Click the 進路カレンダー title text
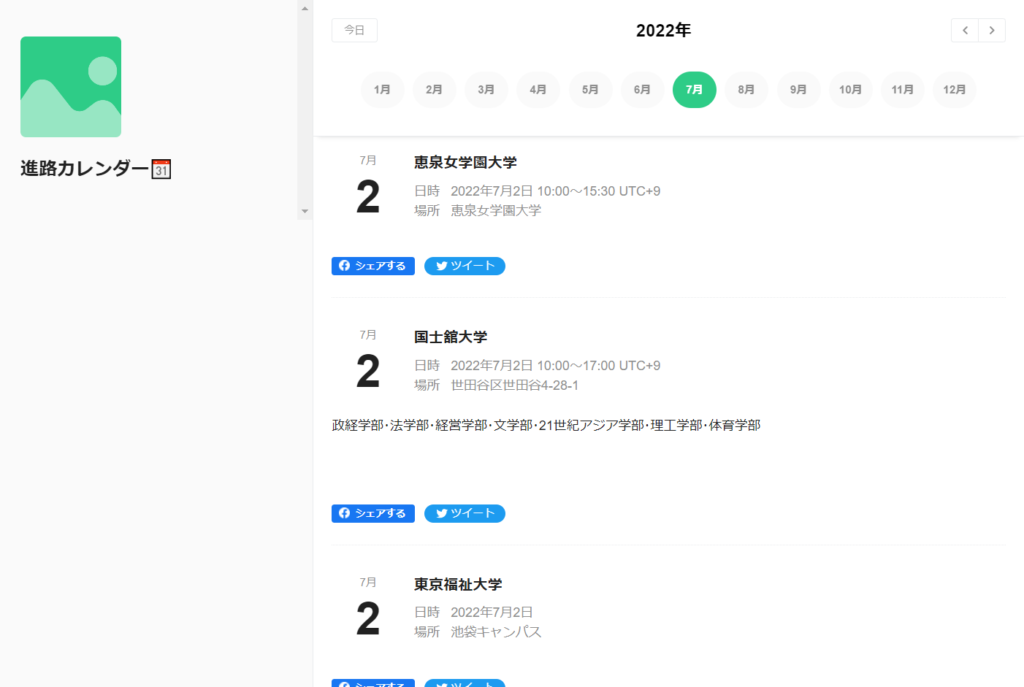The image size is (1024, 687). coord(85,168)
